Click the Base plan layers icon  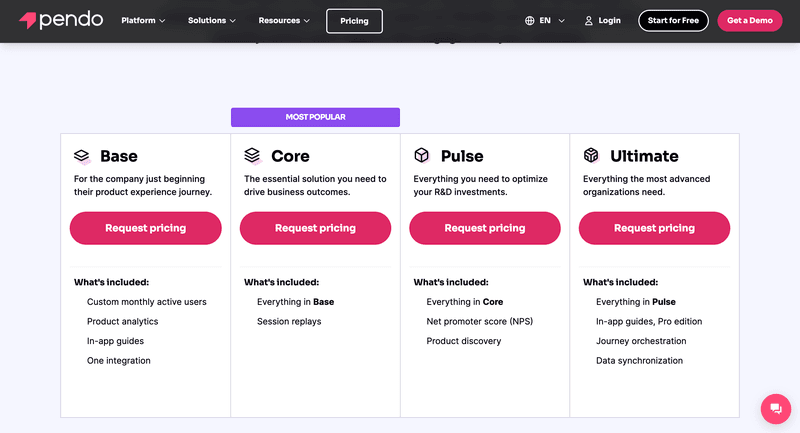(x=82, y=156)
